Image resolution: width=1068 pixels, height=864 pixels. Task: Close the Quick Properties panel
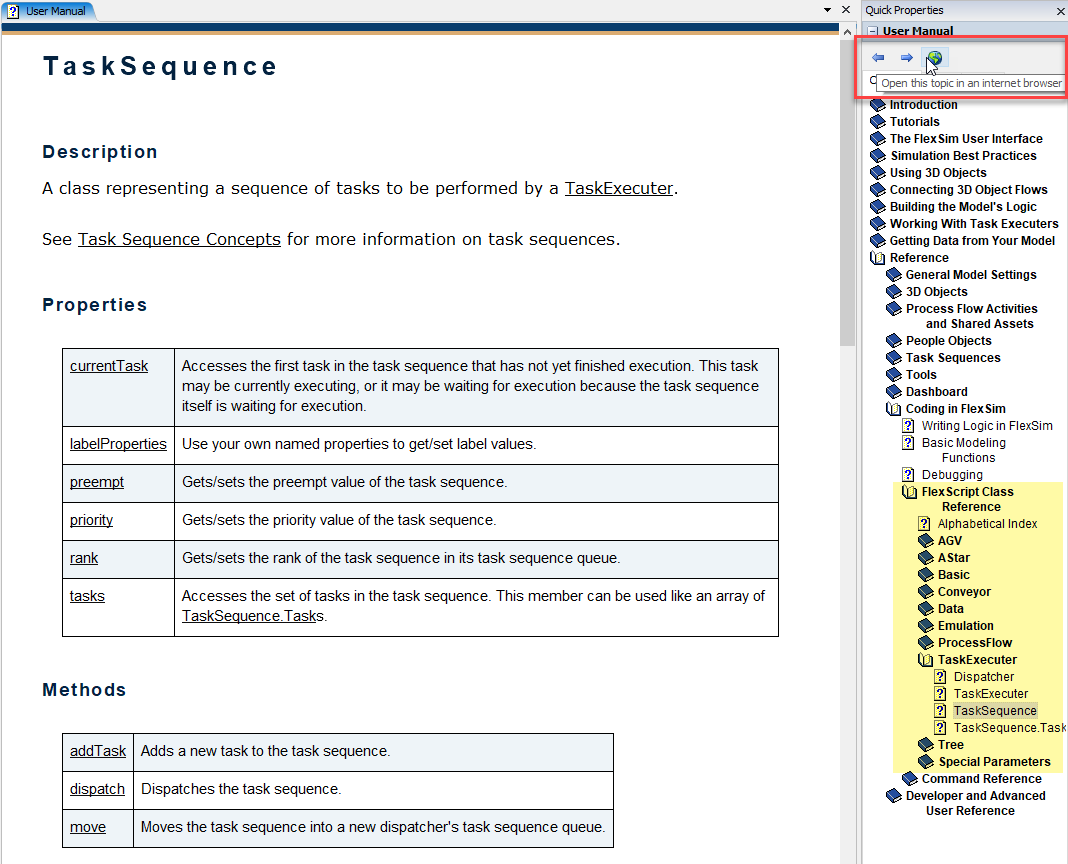tap(1060, 11)
